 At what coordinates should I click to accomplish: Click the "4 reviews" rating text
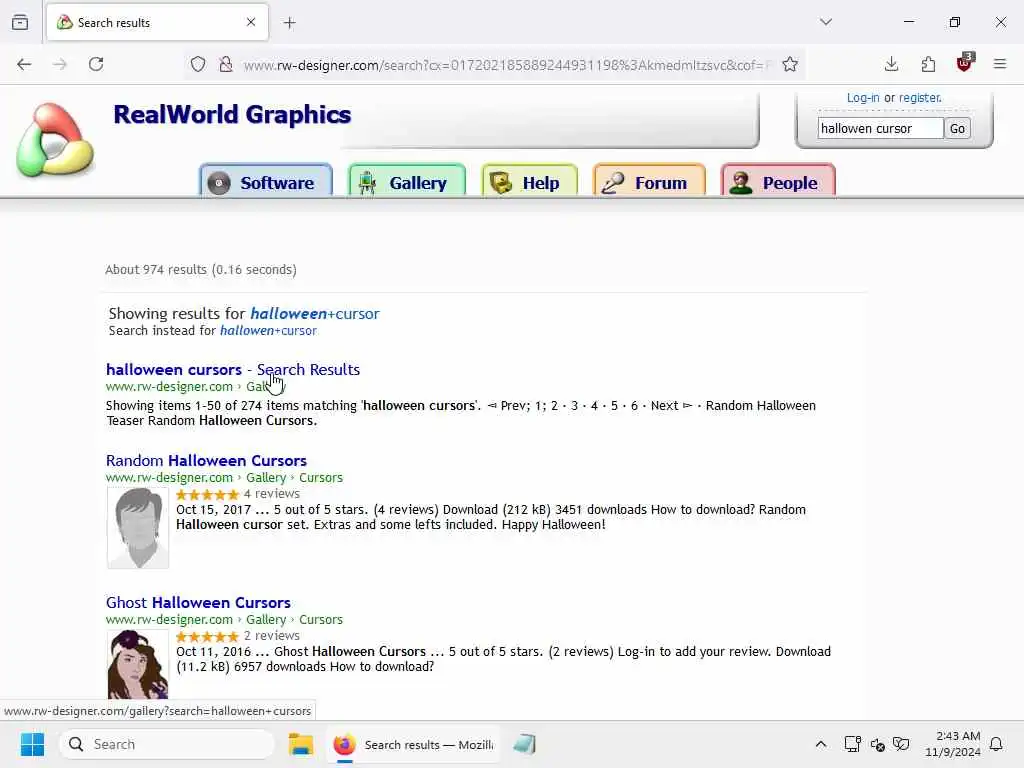pos(272,494)
